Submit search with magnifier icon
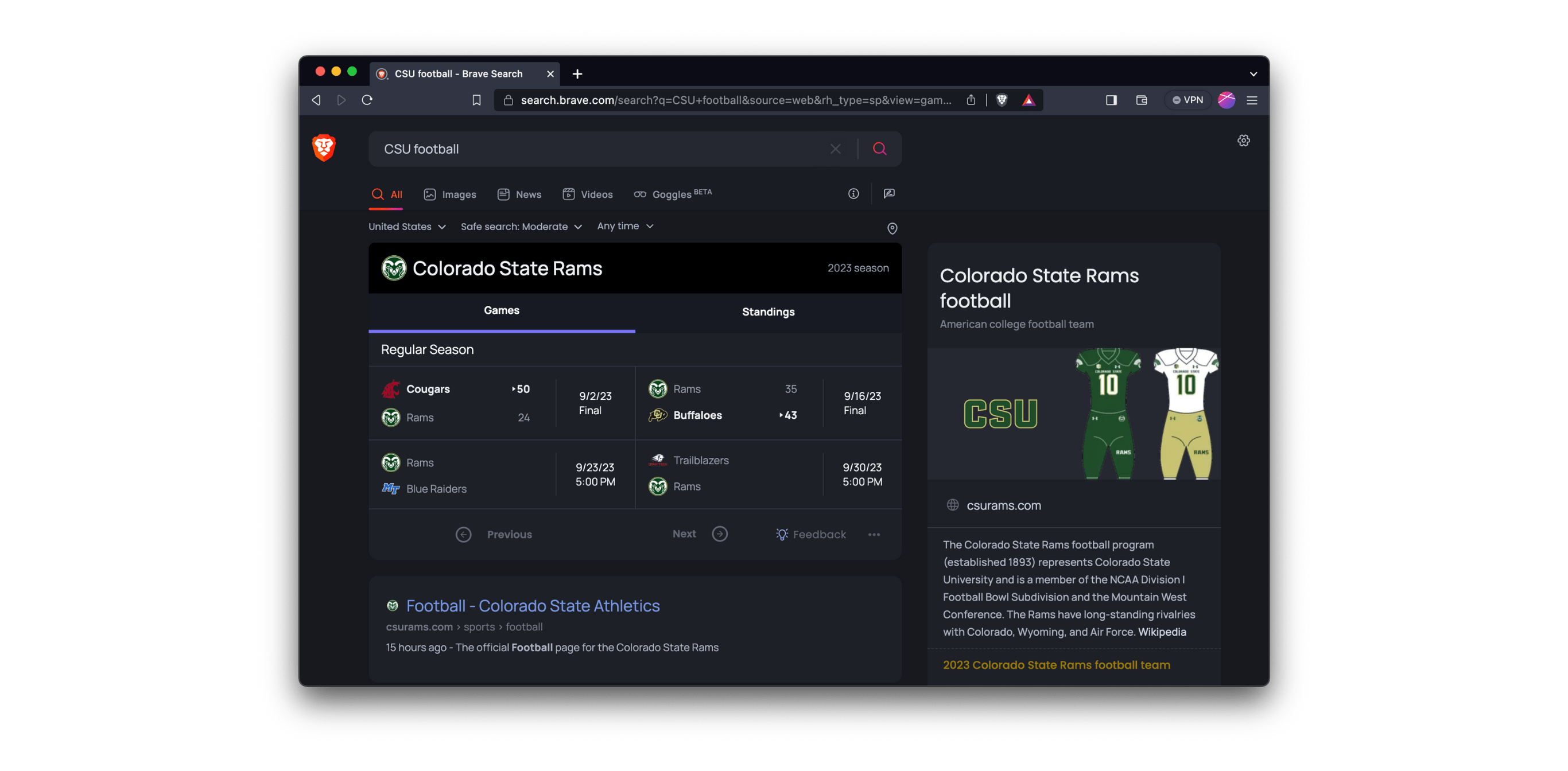Viewport: 1568px width, 771px height. (880, 149)
